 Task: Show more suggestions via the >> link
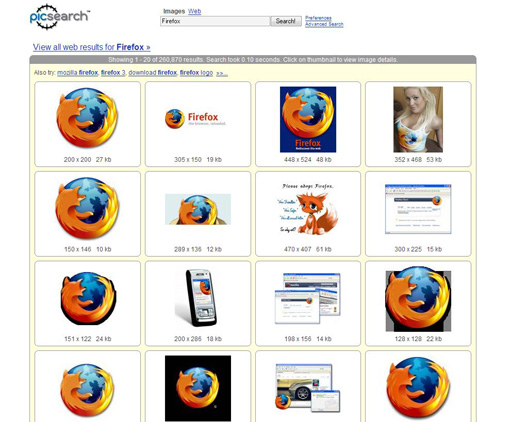(x=222, y=73)
